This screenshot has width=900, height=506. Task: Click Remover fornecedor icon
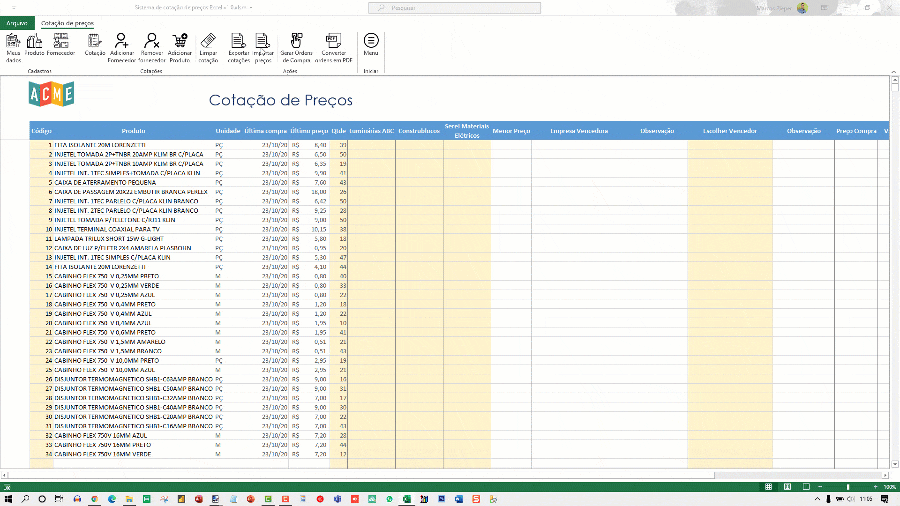point(152,47)
